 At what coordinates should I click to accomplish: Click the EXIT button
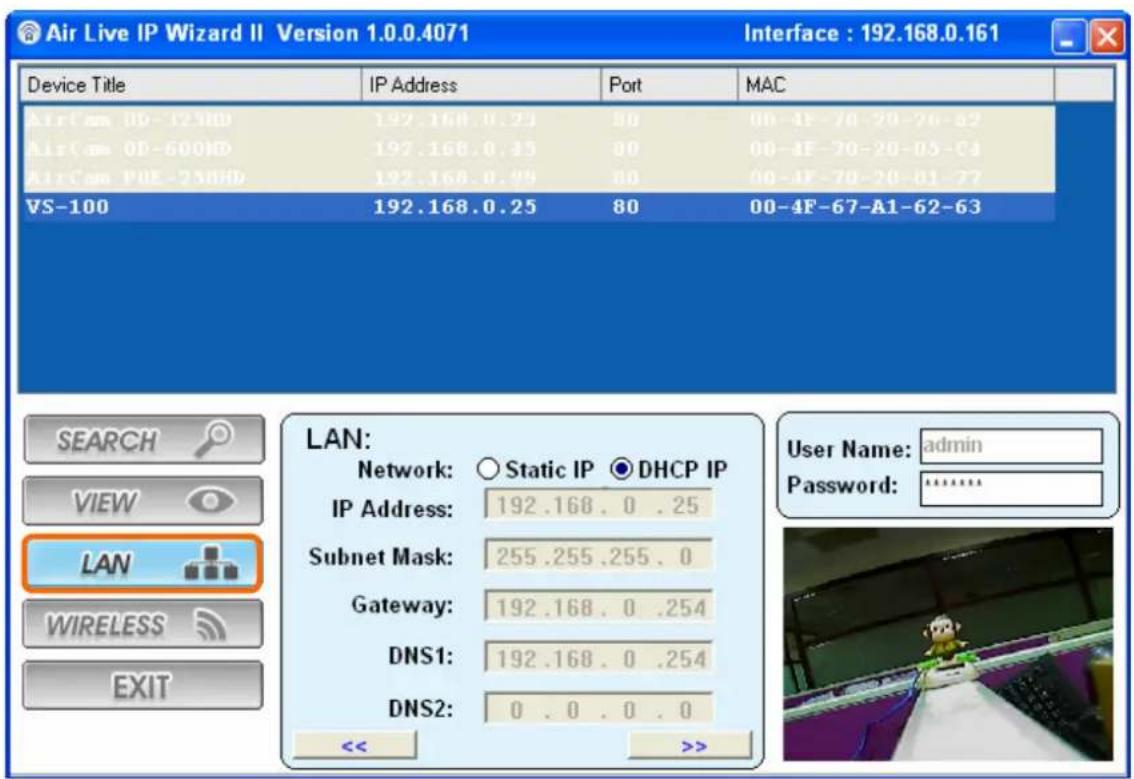coord(142,686)
